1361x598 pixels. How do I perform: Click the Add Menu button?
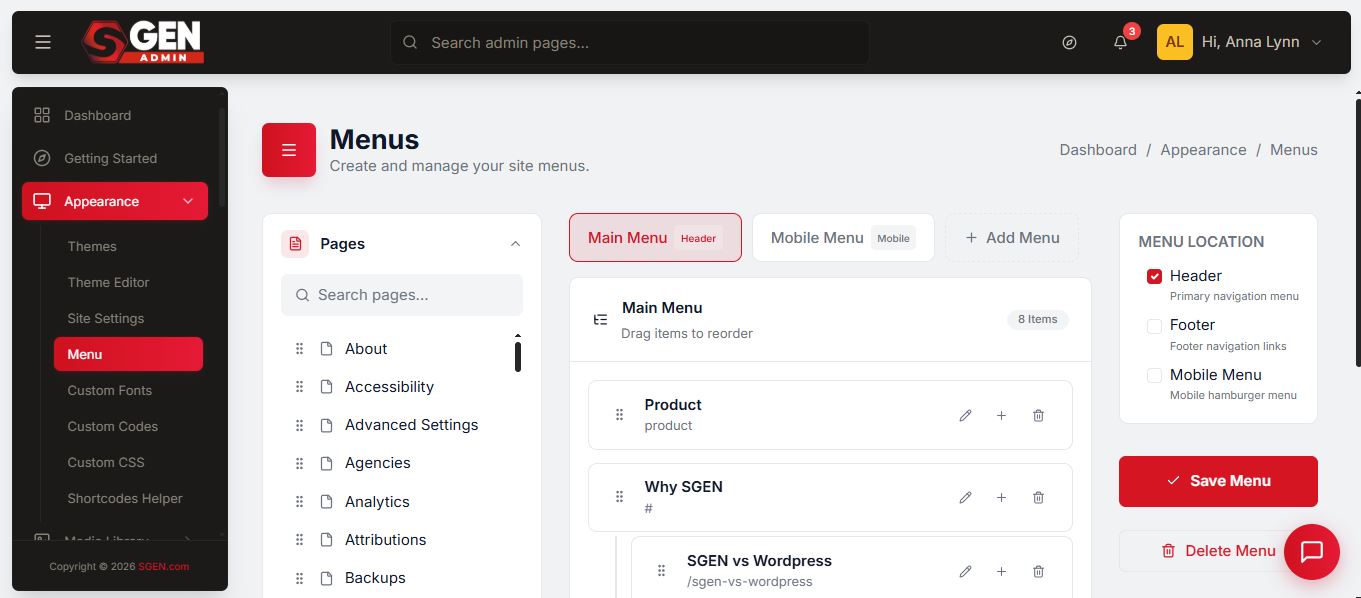coord(1012,237)
